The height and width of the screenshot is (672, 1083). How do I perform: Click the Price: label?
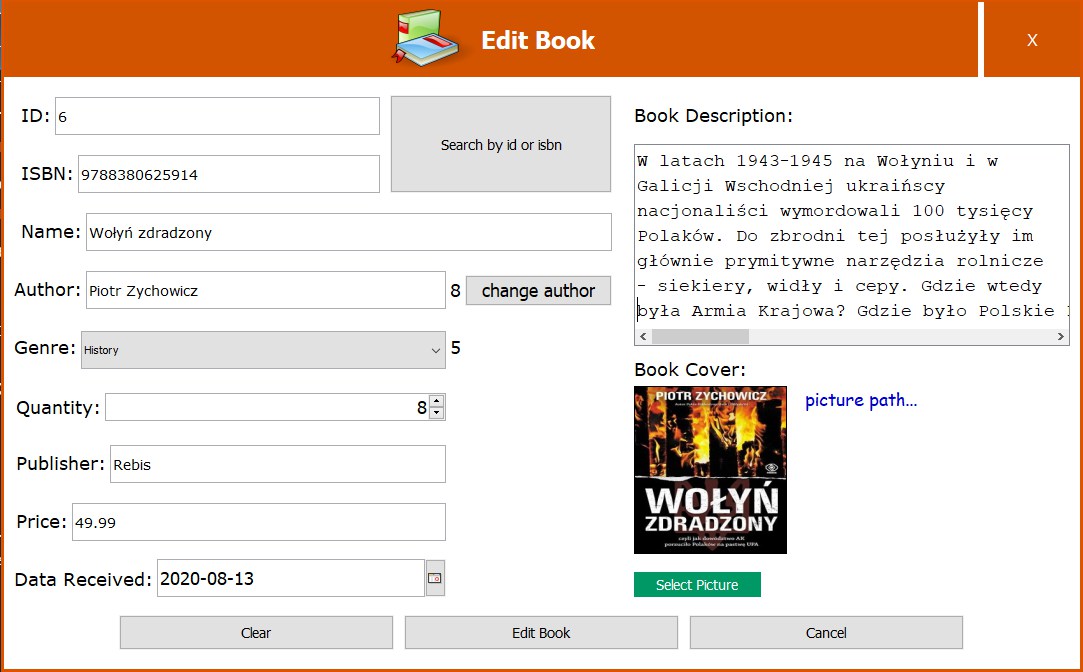tap(41, 521)
